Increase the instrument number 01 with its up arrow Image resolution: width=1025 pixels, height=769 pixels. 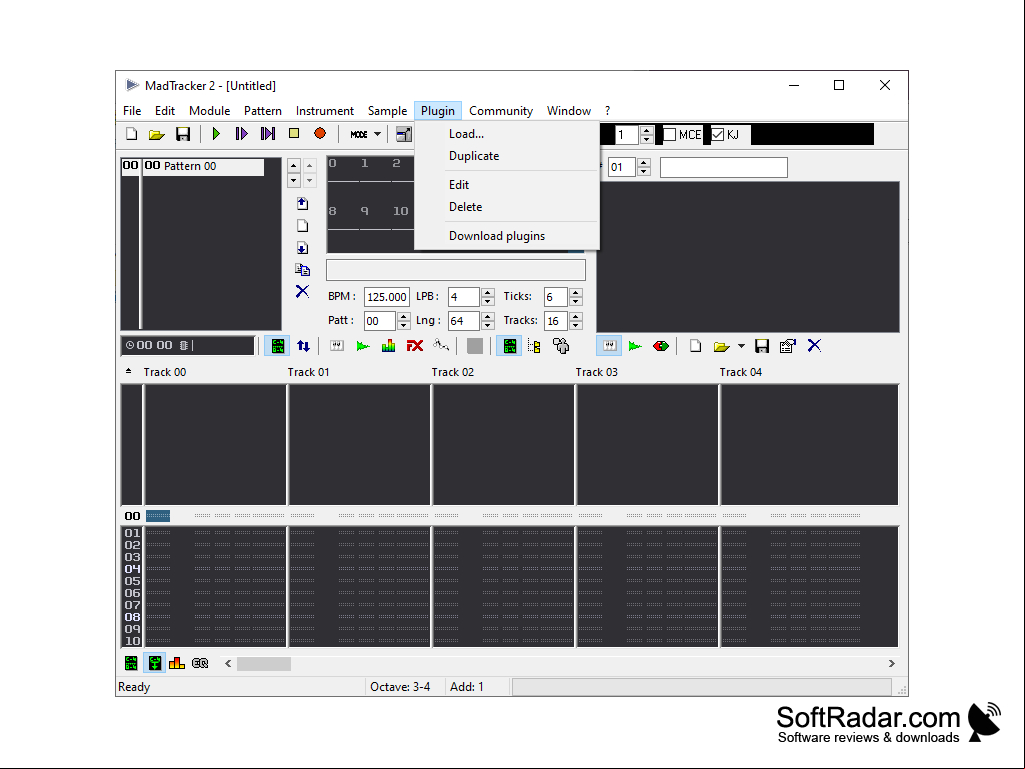point(644,163)
